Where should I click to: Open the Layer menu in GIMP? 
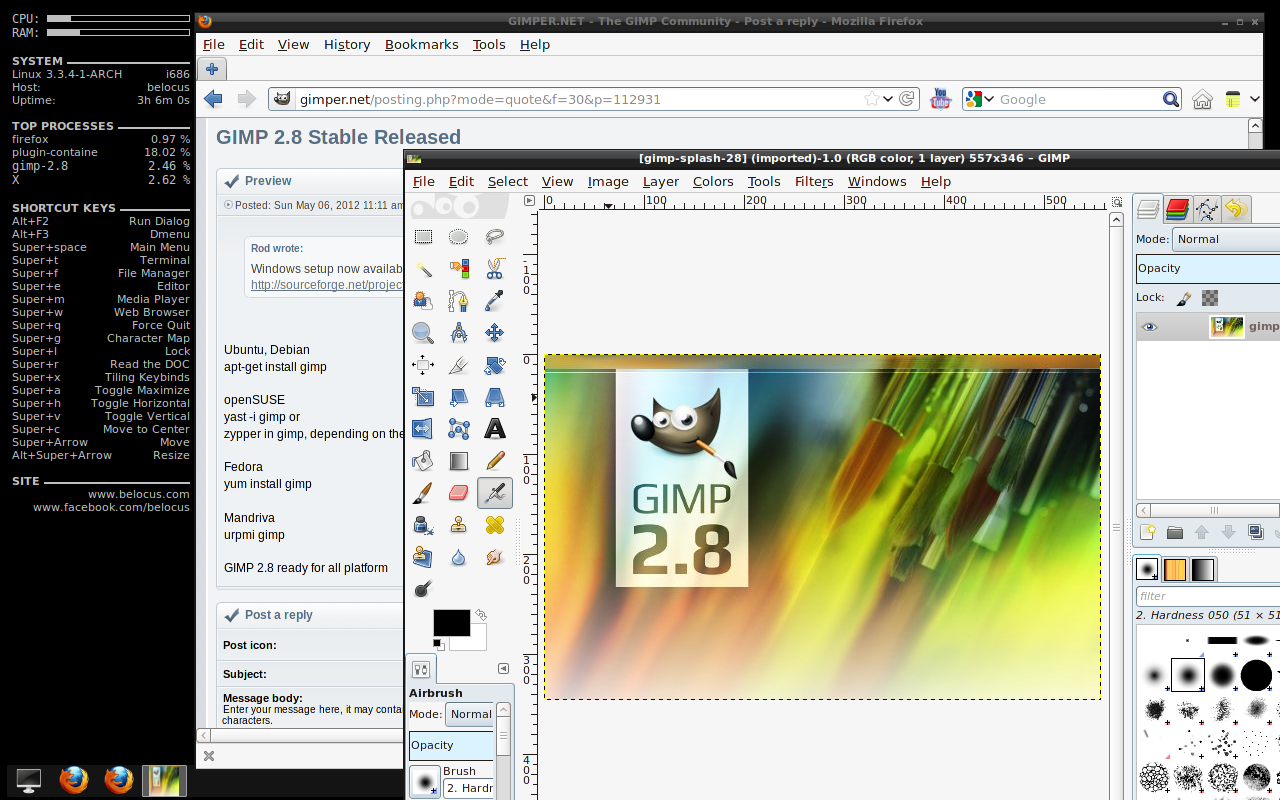click(x=660, y=181)
